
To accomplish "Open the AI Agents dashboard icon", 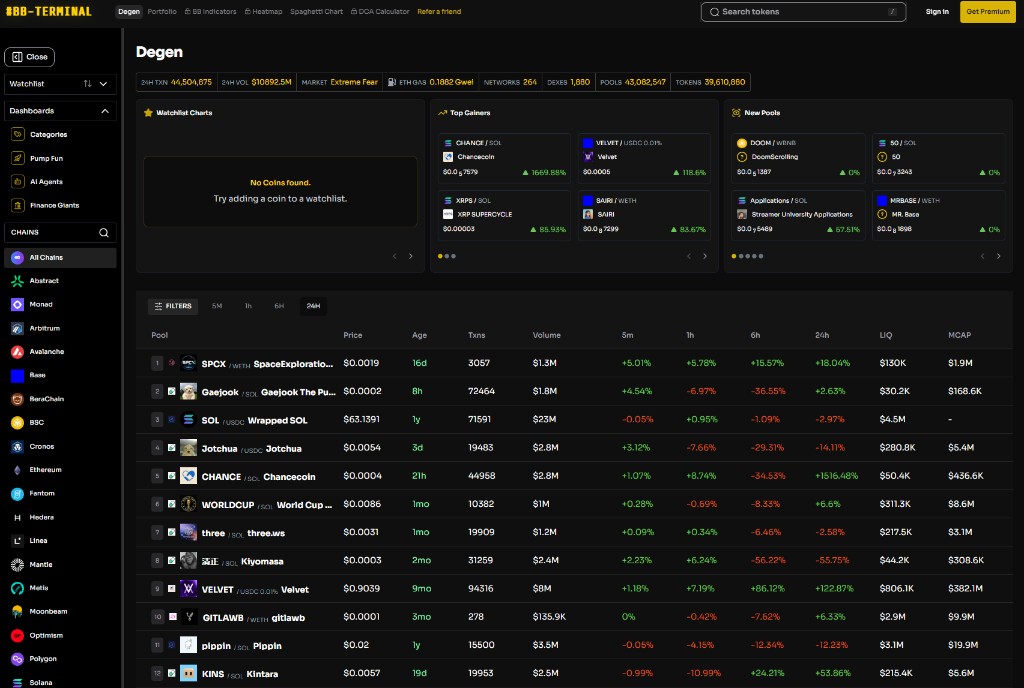I will click(18, 181).
